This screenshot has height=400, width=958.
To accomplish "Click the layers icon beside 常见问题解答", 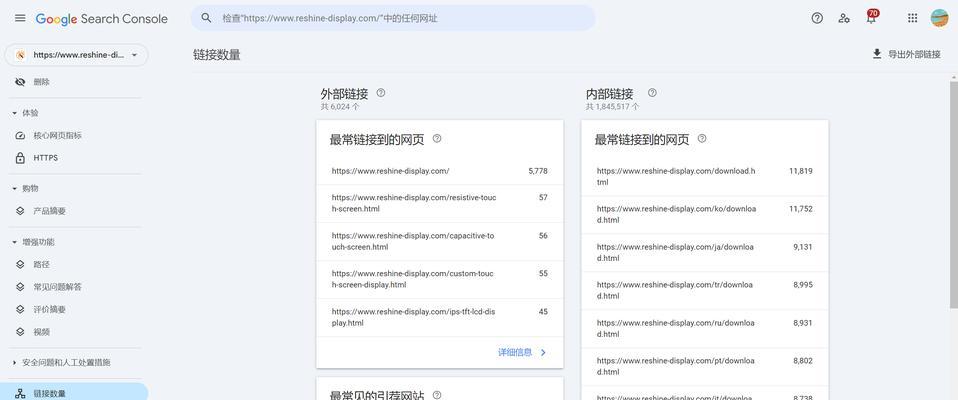I will (x=20, y=287).
